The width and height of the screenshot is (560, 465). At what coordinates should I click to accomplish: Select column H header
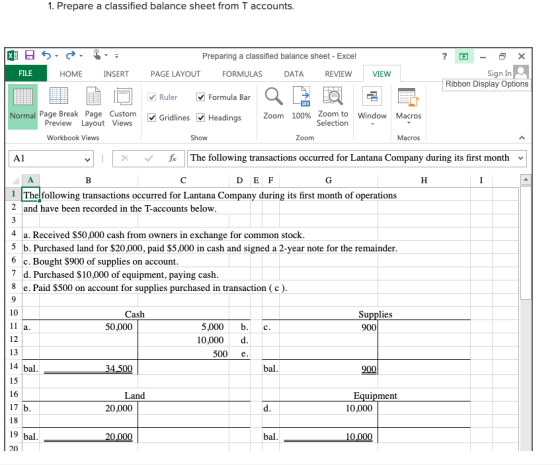pos(424,180)
